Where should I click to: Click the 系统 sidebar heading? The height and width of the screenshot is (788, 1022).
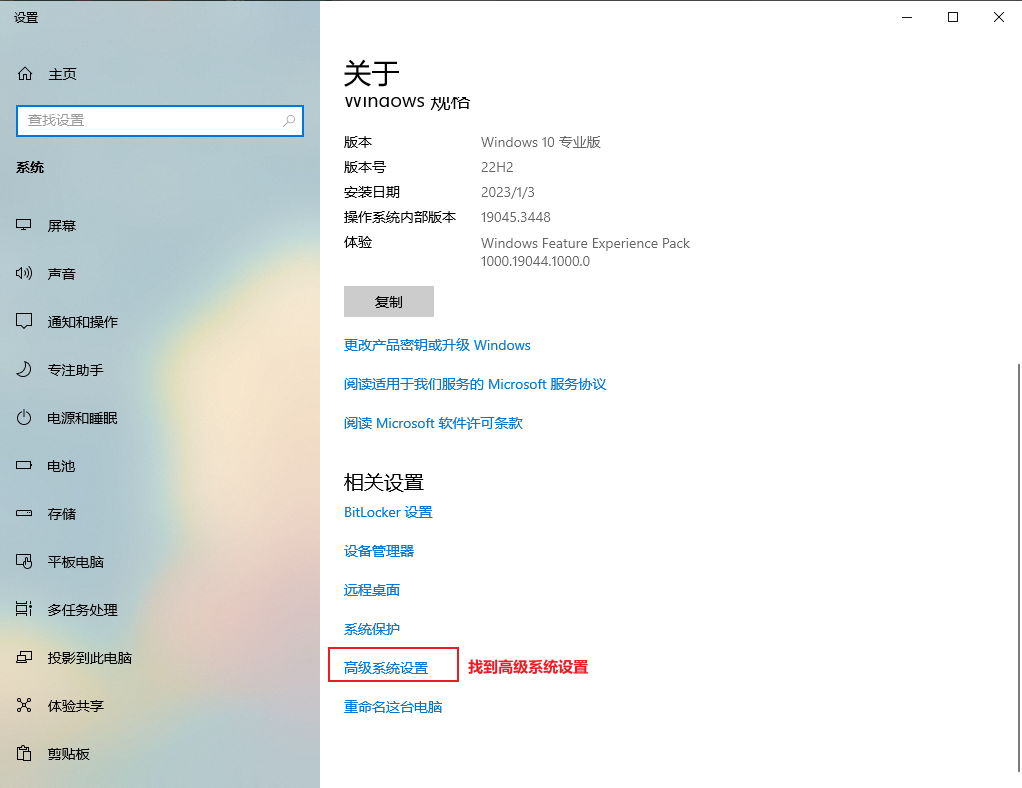30,168
